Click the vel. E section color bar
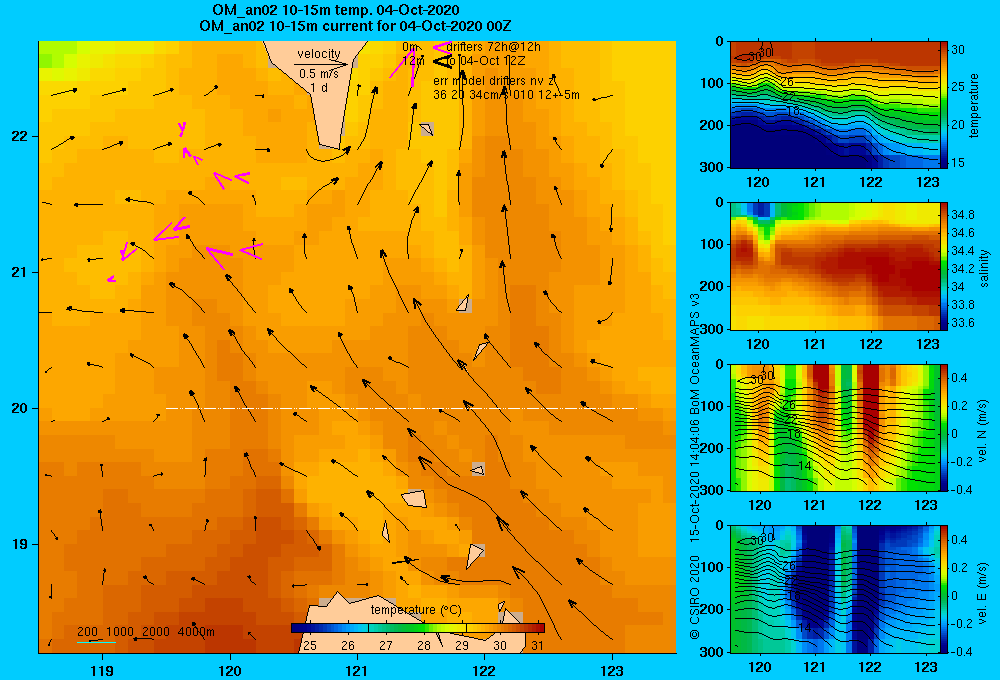Viewport: 1000px width, 680px height. click(944, 589)
